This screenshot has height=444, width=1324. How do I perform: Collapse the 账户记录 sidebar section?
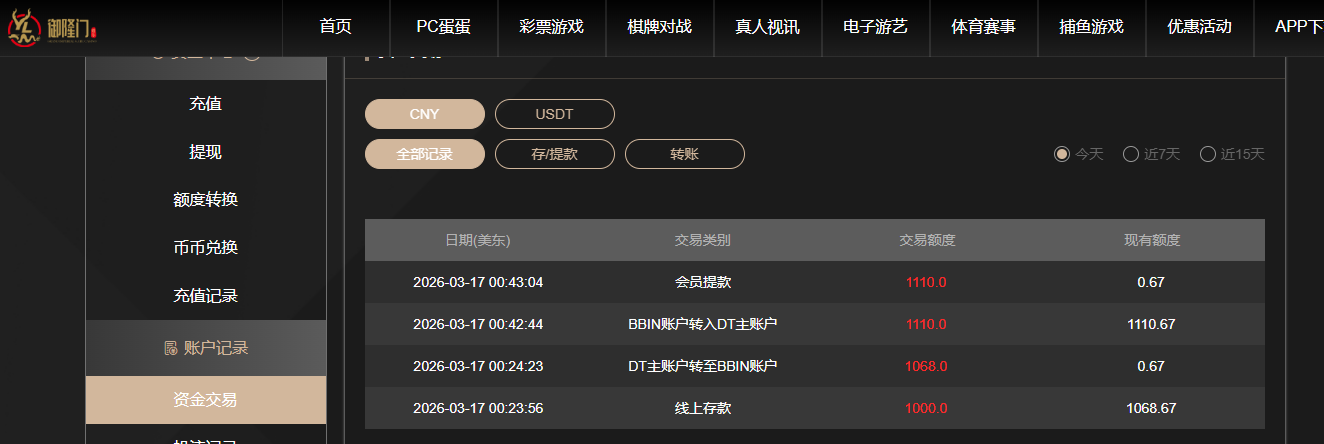pyautogui.click(x=206, y=348)
